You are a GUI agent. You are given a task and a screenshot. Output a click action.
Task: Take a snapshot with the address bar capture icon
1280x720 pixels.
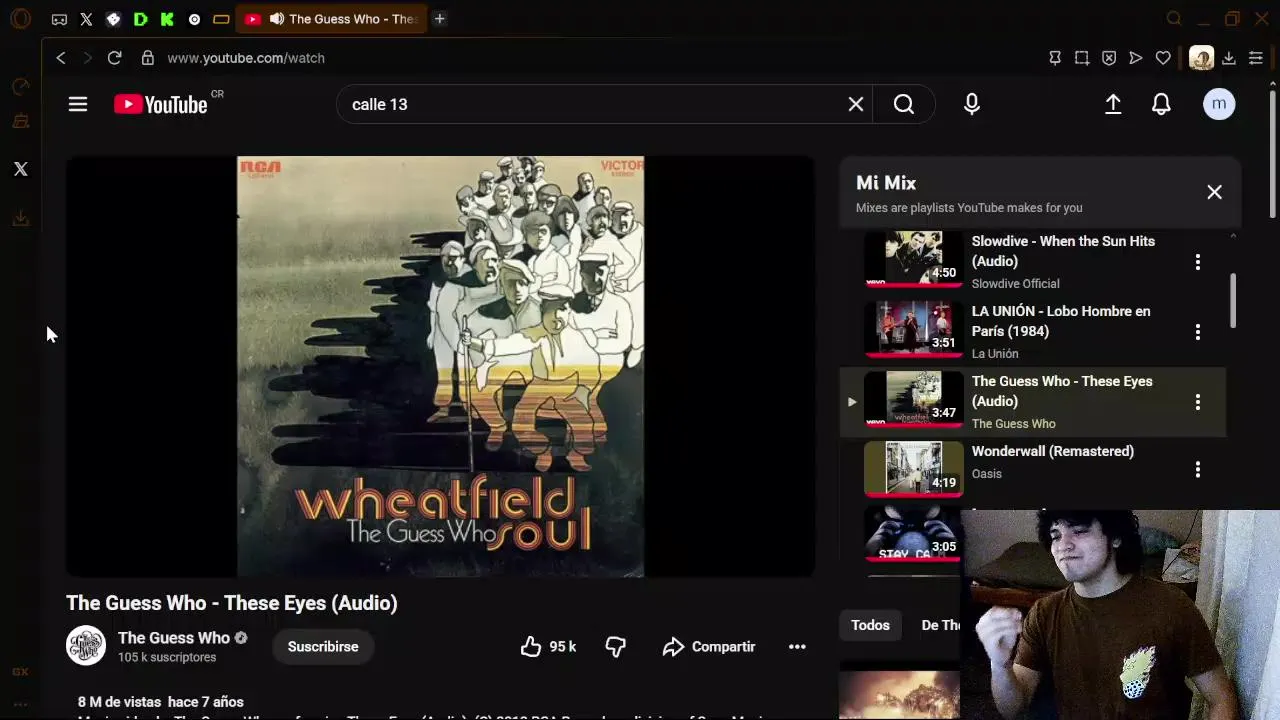[1082, 58]
